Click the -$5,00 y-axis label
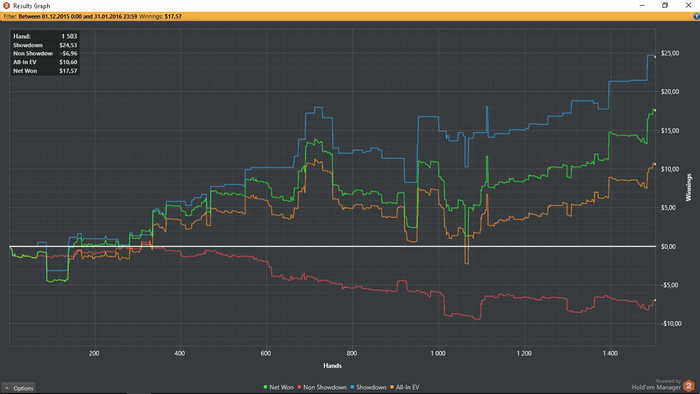The height and width of the screenshot is (394, 700). click(670, 285)
